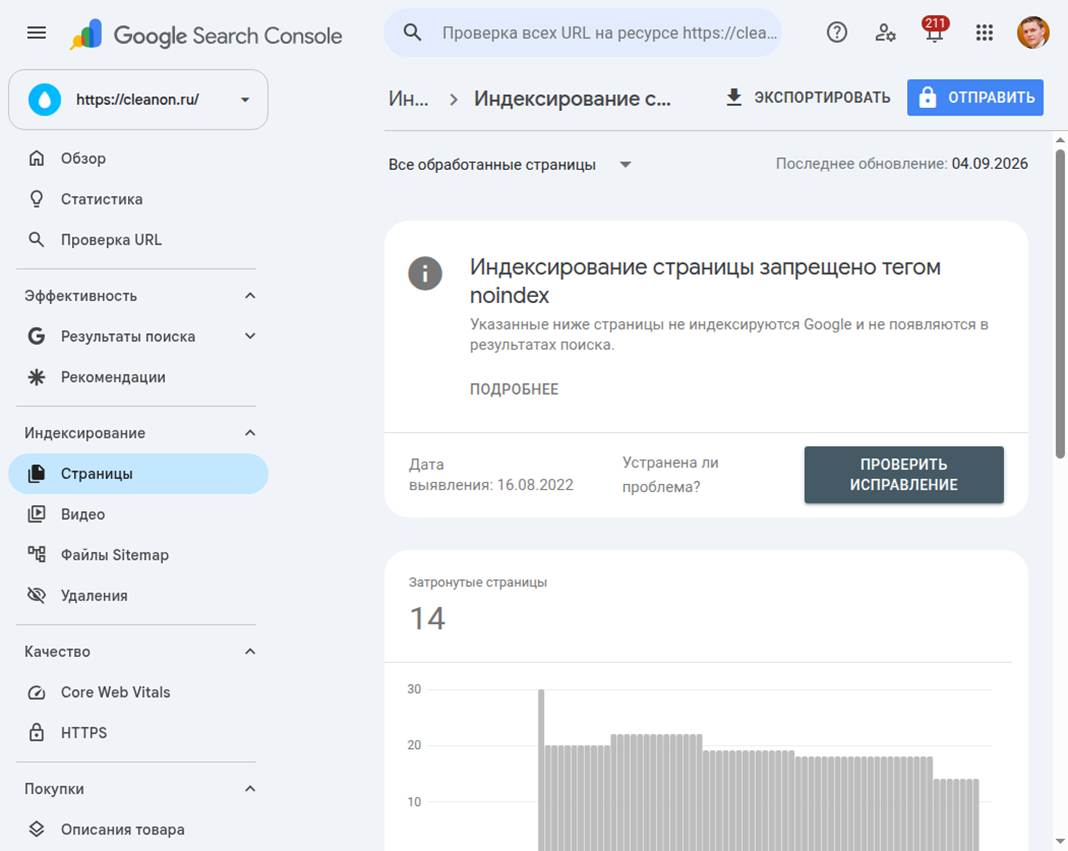Collapse the Качество section
Viewport: 1068px width, 851px height.
(x=250, y=651)
